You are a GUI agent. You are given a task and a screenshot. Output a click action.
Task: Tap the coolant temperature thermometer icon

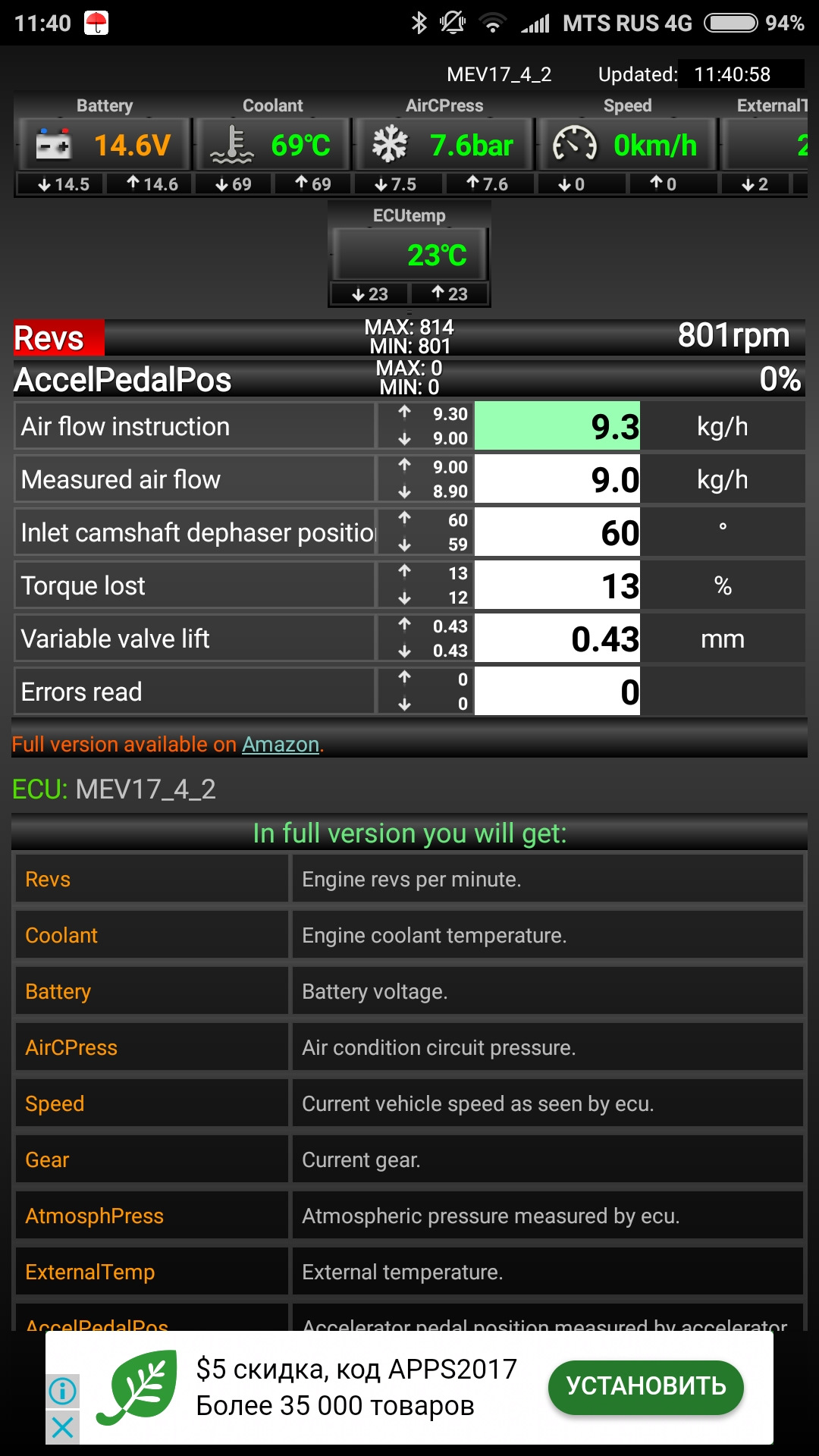coord(231,144)
